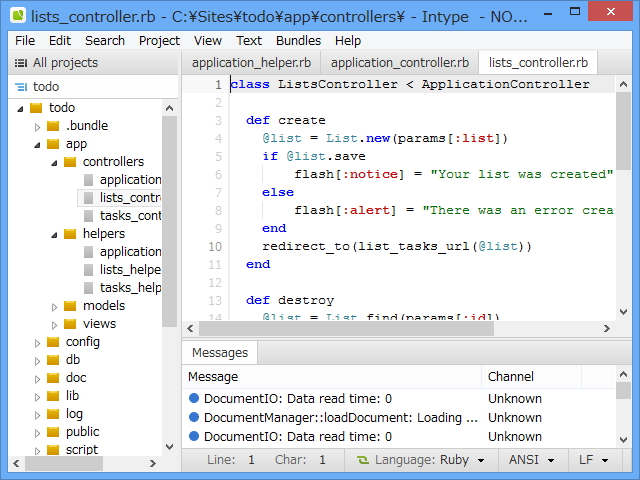
Task: Open the Language: Ruby dropdown
Action: click(421, 460)
